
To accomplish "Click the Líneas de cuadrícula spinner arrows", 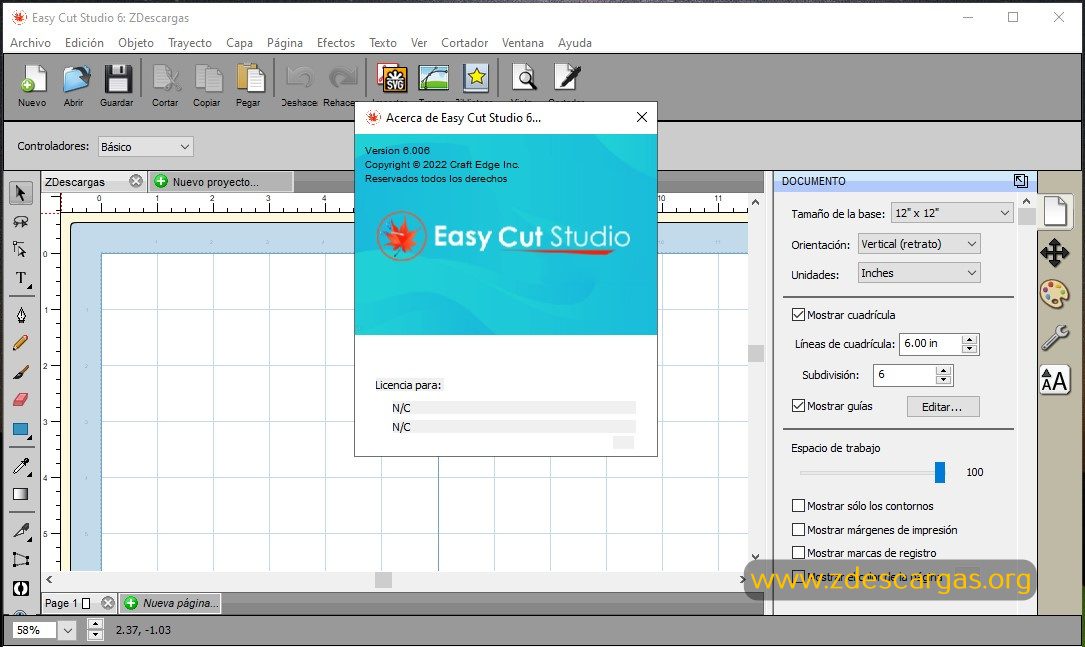I will click(x=969, y=344).
